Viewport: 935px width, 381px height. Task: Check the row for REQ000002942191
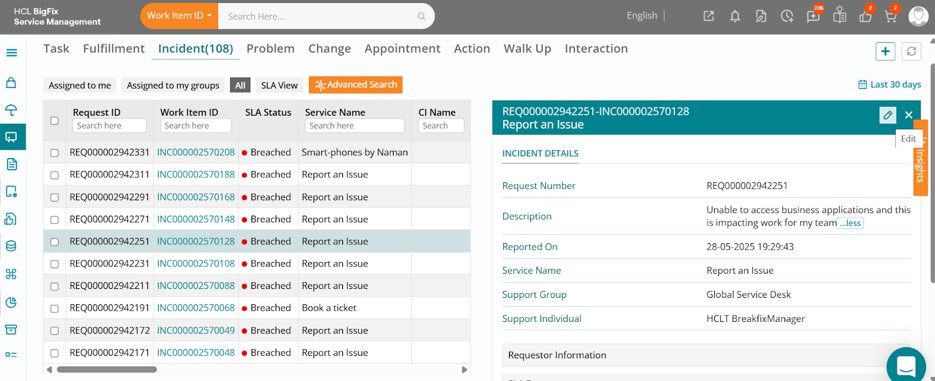[54, 308]
